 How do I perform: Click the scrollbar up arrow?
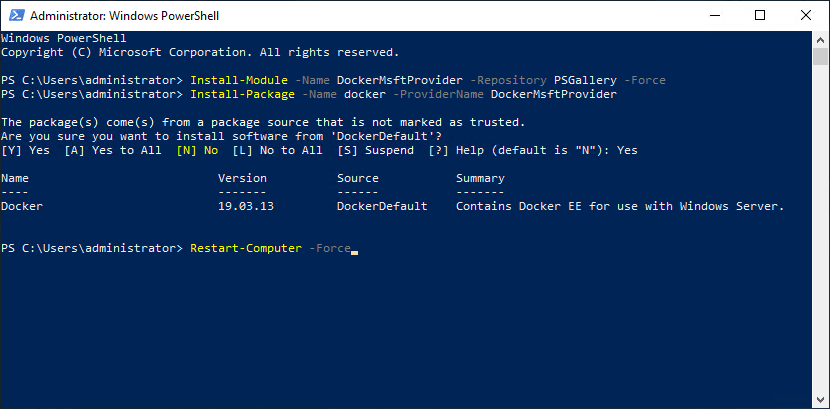tap(821, 39)
